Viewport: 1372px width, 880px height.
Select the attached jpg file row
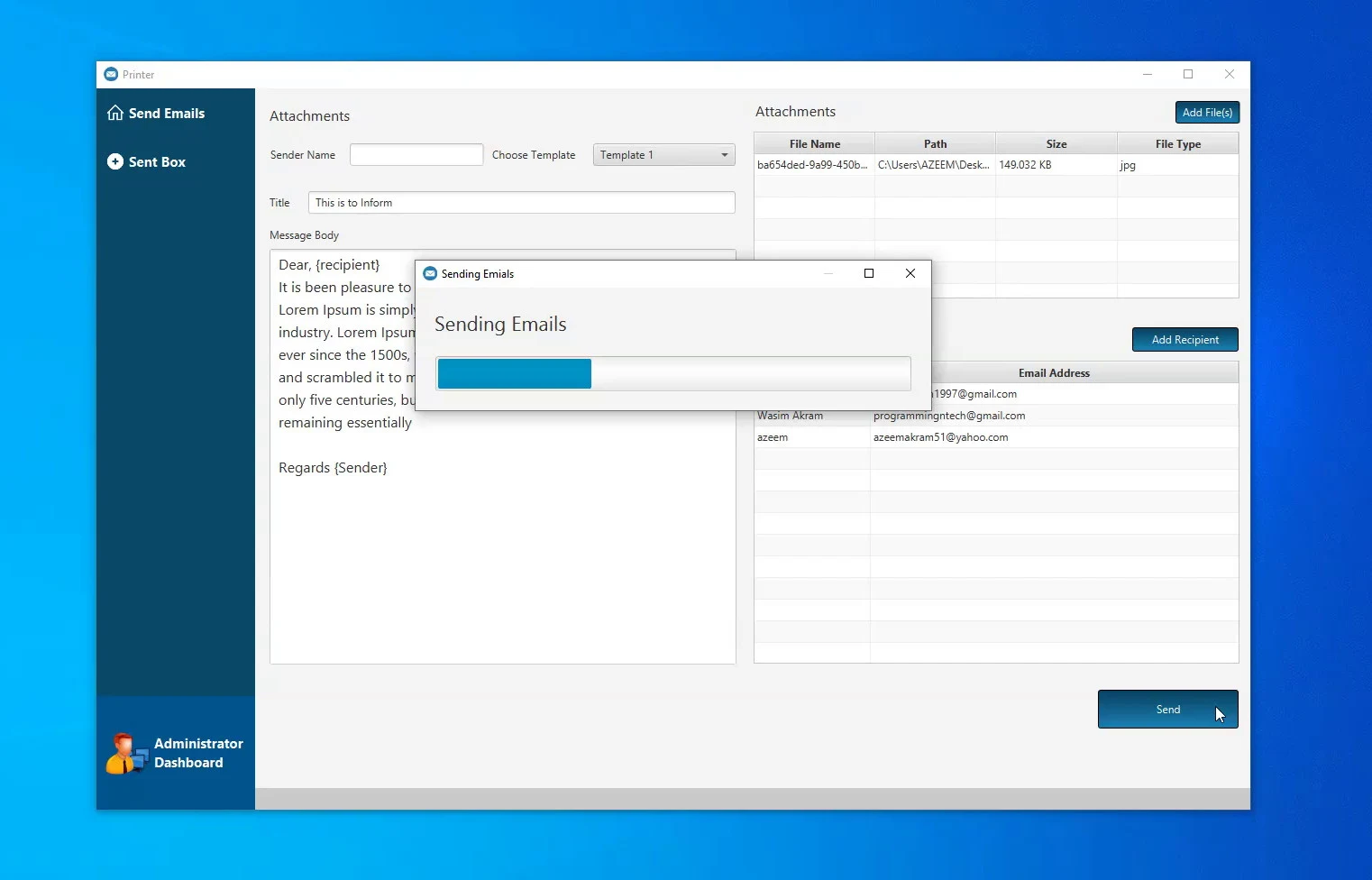pyautogui.click(x=995, y=165)
